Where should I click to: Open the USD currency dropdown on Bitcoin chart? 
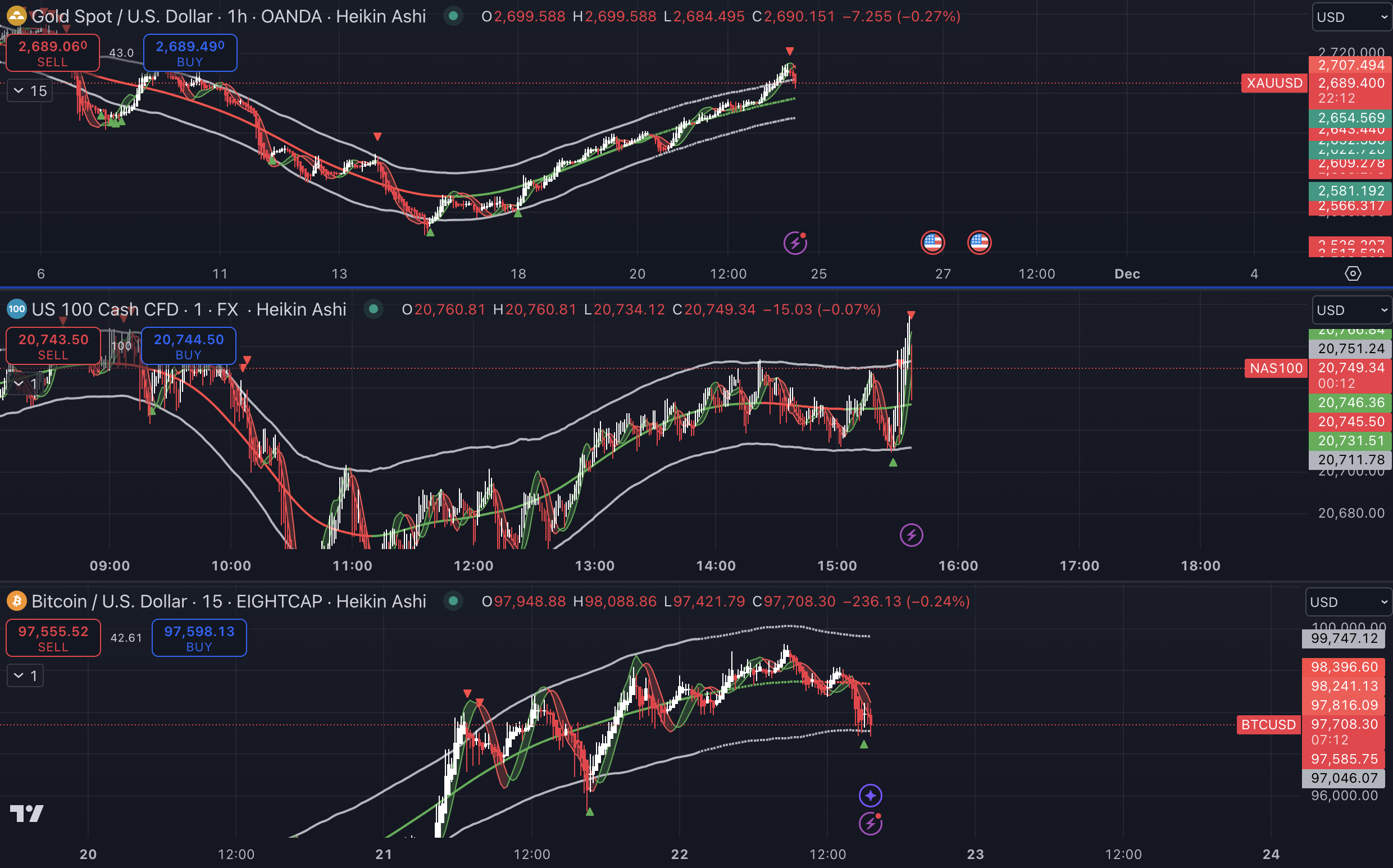click(x=1348, y=602)
